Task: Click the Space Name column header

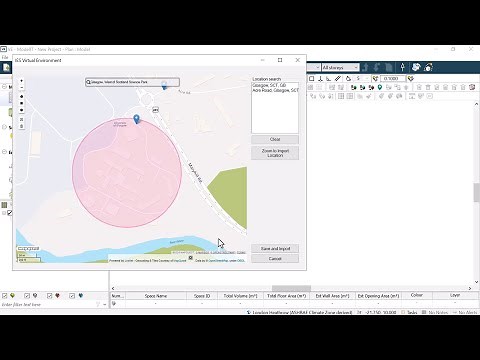Action: click(x=156, y=296)
